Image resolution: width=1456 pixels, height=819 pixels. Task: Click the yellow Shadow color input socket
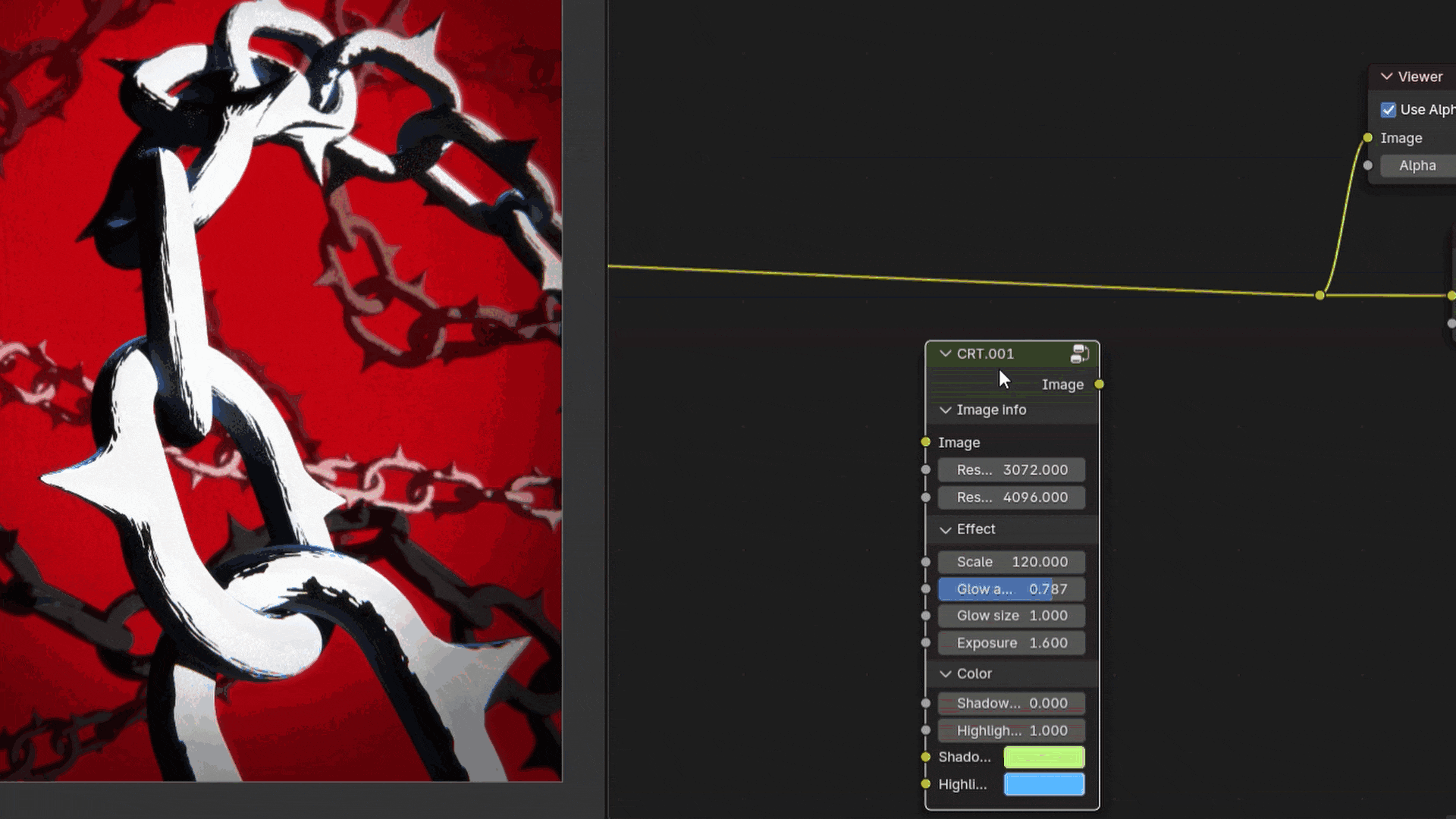(926, 757)
